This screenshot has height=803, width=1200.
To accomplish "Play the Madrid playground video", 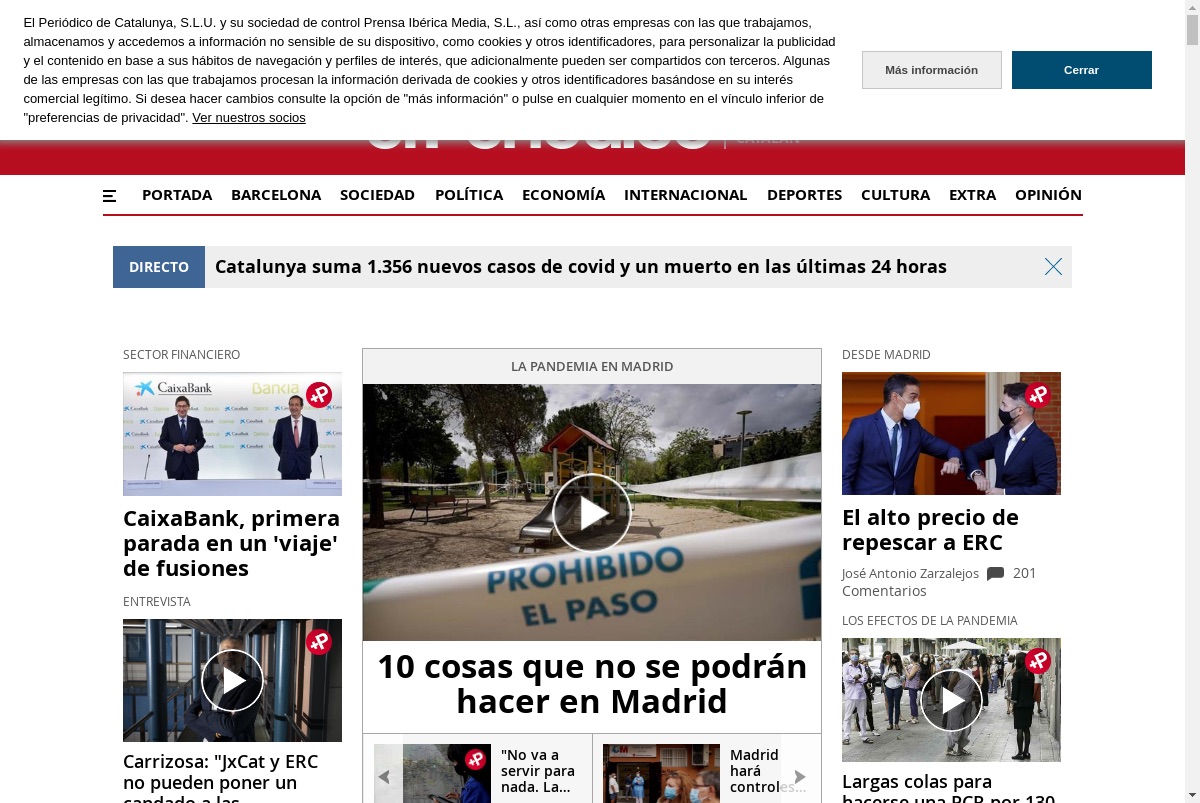I will [592, 513].
